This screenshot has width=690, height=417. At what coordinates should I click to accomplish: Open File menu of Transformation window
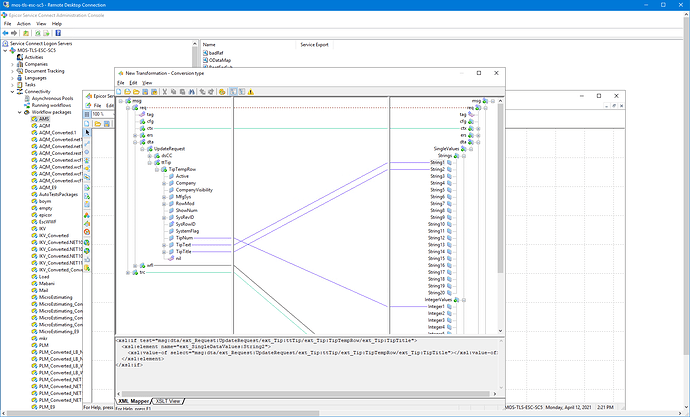(x=120, y=83)
